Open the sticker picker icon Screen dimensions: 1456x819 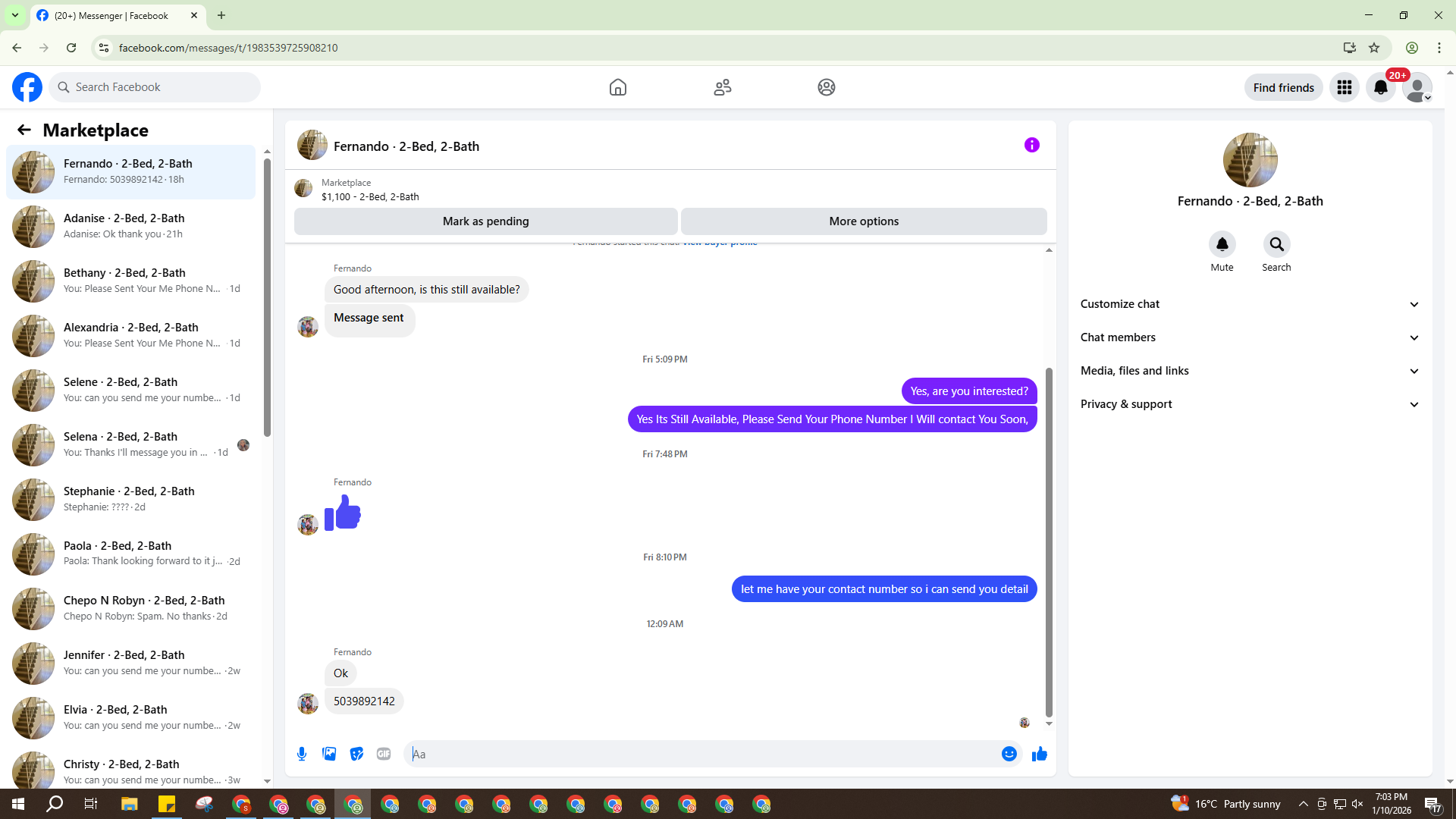point(356,754)
